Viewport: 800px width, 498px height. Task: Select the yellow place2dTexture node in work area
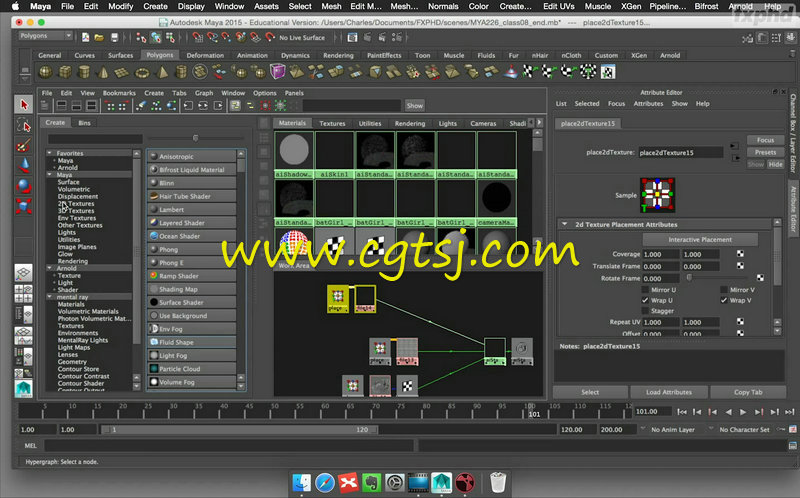click(x=338, y=299)
